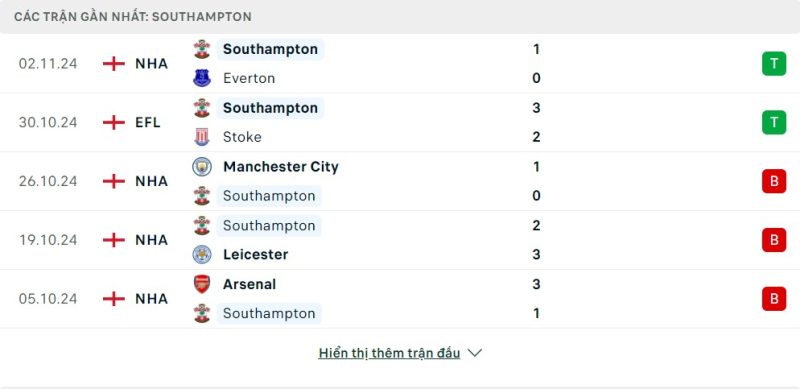Click the Leicester club crest icon
This screenshot has width=800, height=389.
pos(202,254)
